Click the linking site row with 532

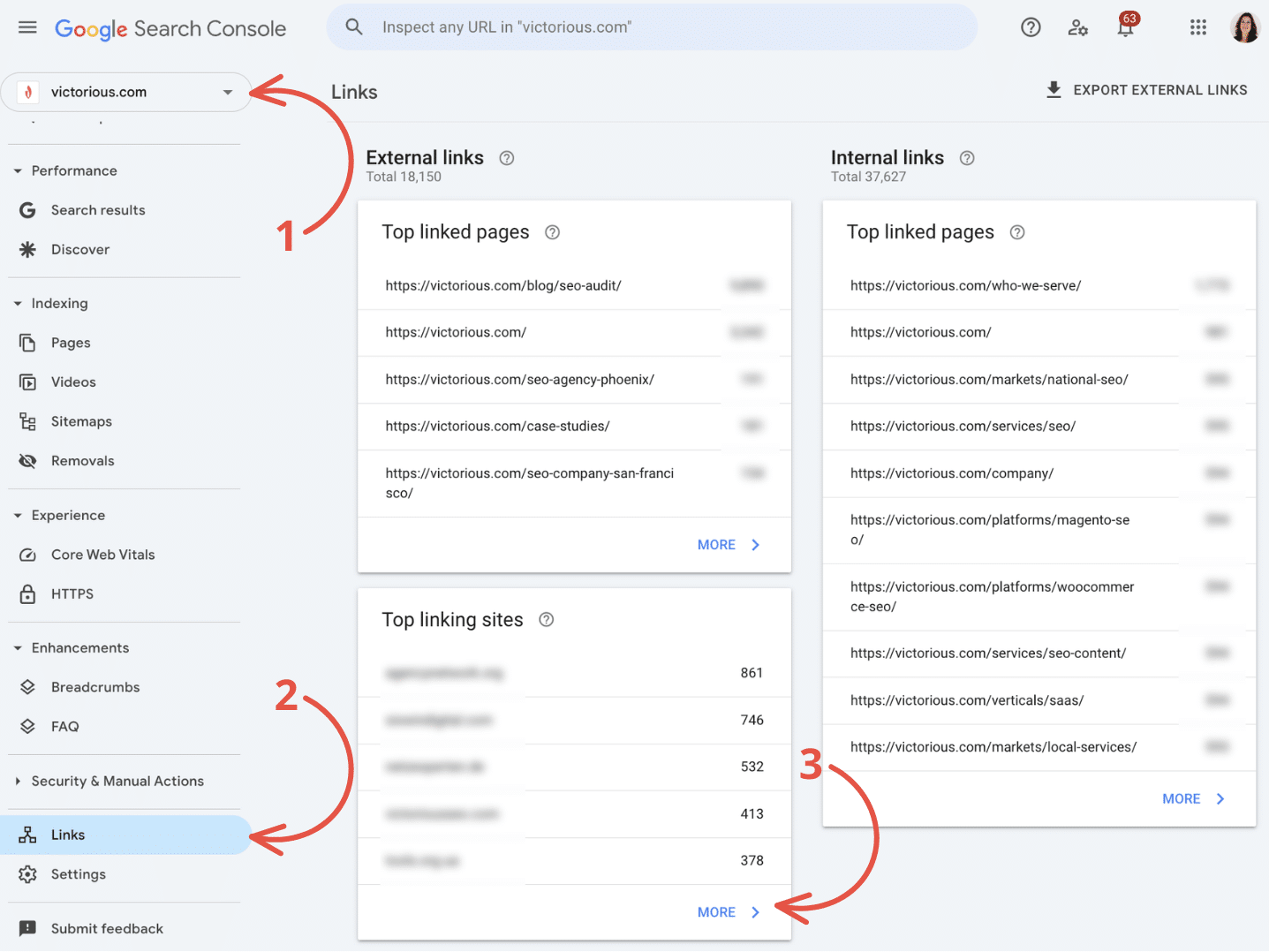[x=574, y=767]
